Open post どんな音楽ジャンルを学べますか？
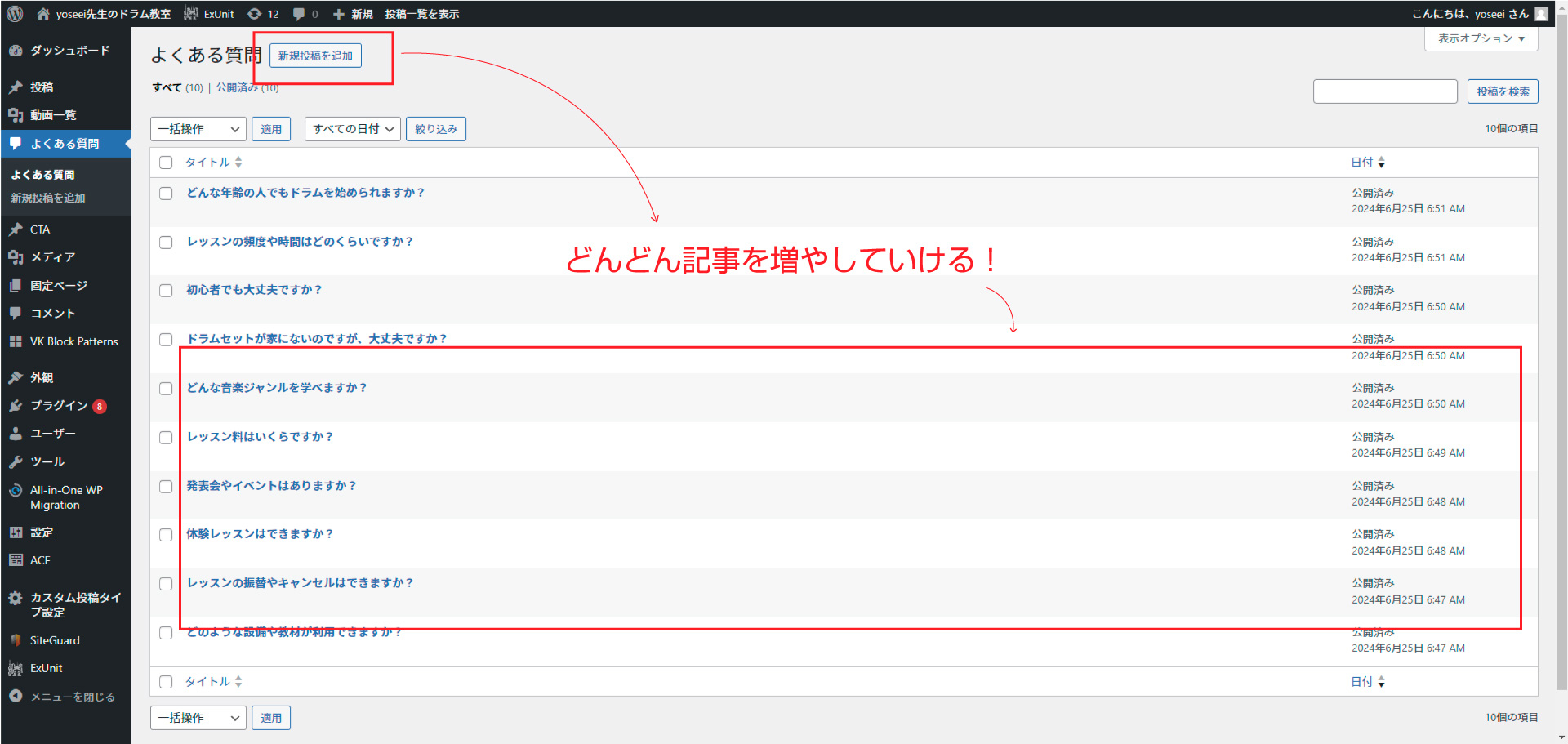This screenshot has height=744, width=1568. click(276, 388)
